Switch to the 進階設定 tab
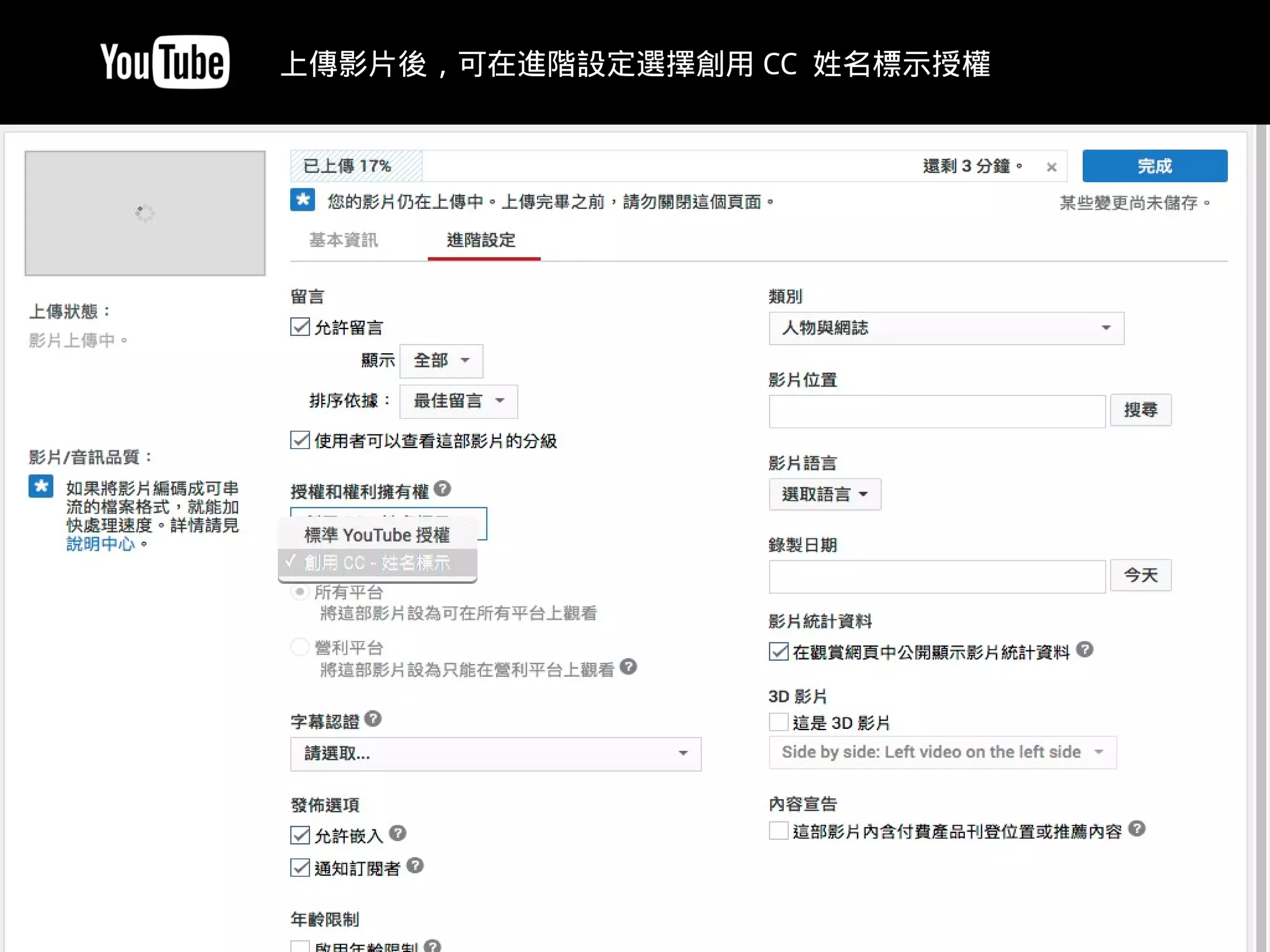 (x=481, y=240)
